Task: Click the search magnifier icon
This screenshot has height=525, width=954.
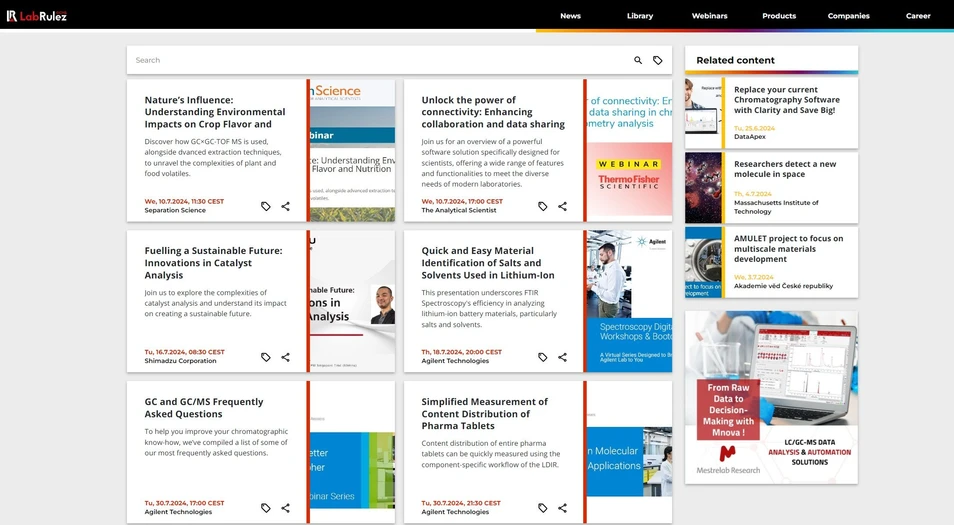Action: click(638, 60)
